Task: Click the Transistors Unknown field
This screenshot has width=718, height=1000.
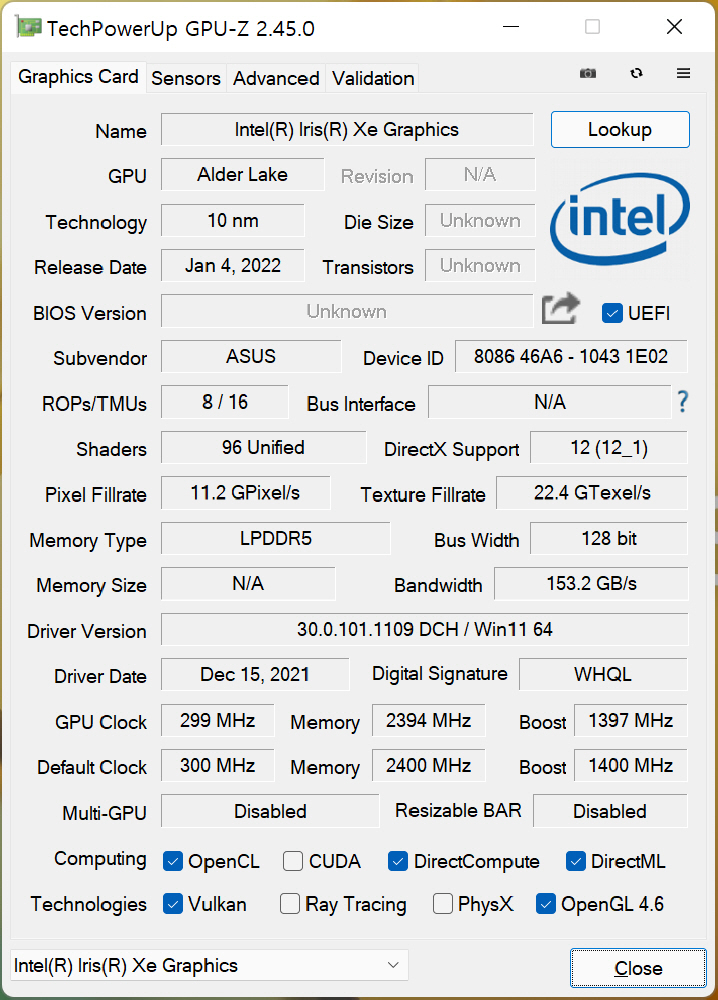Action: [480, 265]
